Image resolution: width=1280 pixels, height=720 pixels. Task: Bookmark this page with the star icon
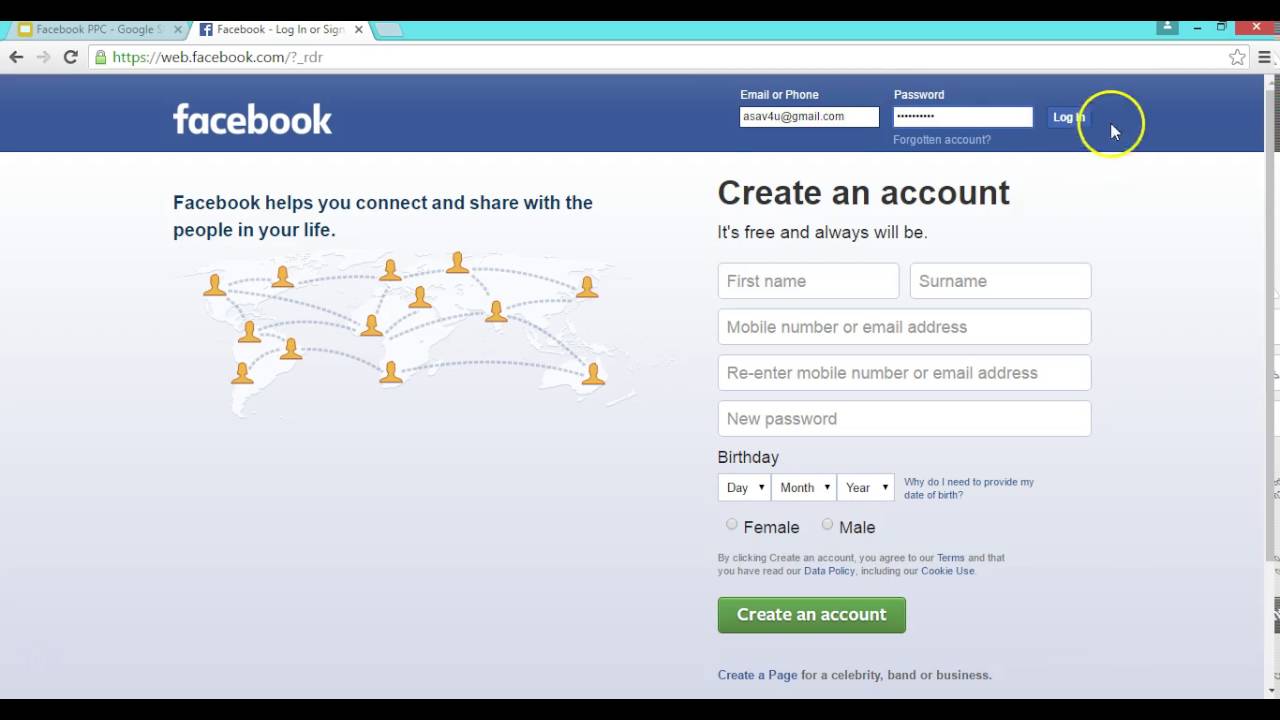[x=1237, y=57]
